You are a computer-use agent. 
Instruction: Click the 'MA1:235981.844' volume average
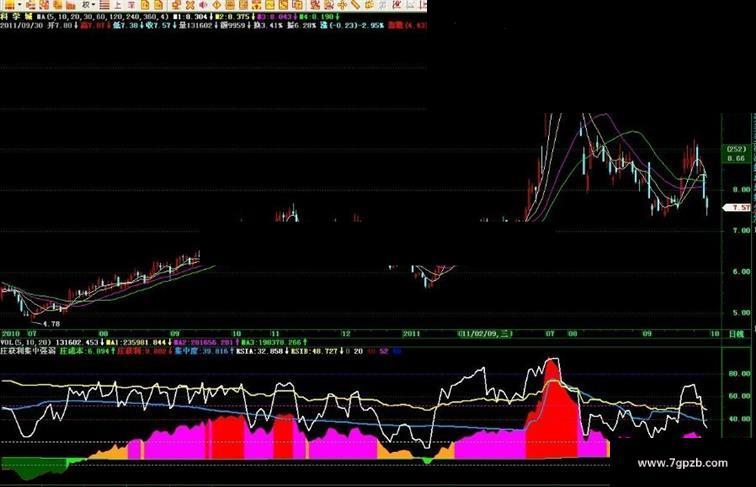135,342
